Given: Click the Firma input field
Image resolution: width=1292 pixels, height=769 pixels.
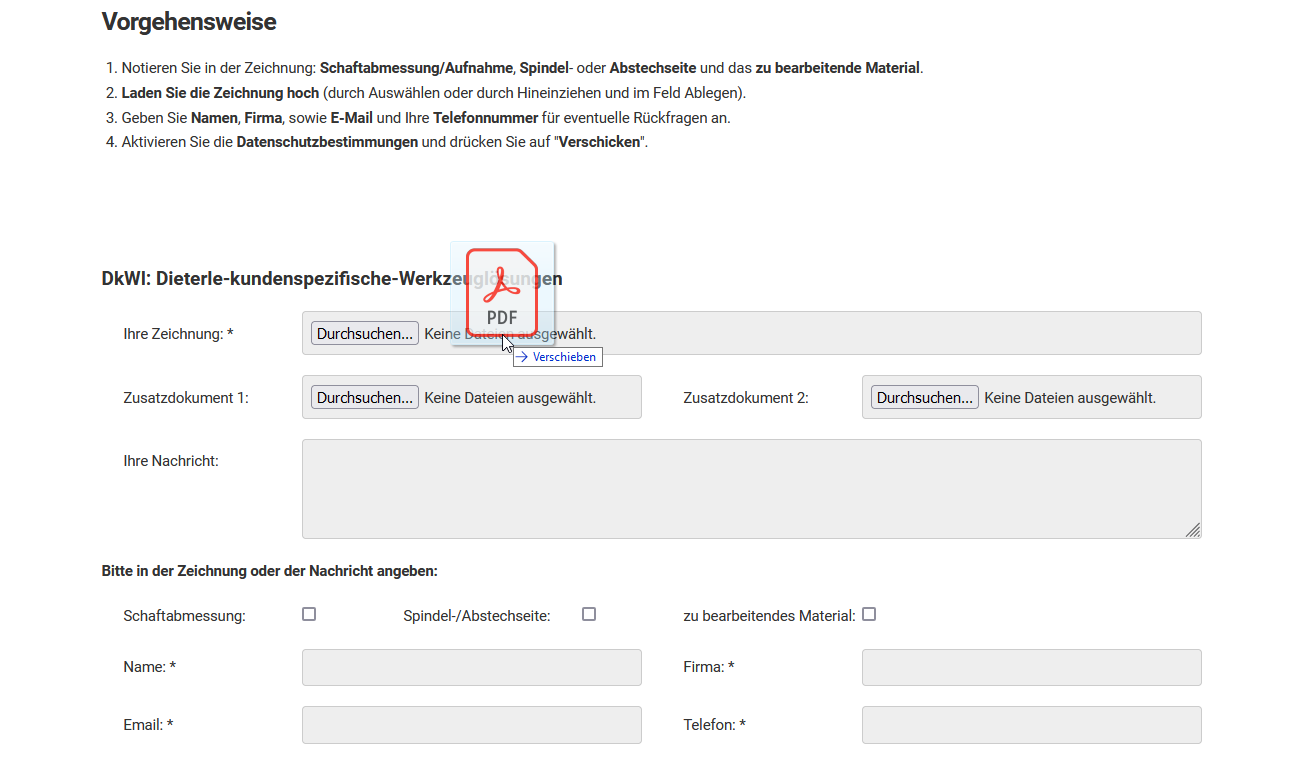Looking at the screenshot, I should click(x=1031, y=667).
